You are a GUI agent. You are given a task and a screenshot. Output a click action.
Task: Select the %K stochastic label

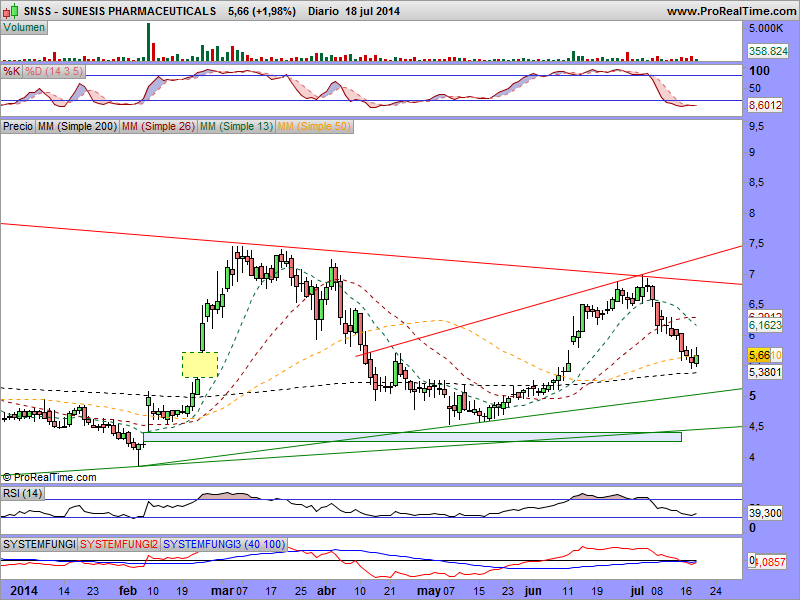click(12, 71)
